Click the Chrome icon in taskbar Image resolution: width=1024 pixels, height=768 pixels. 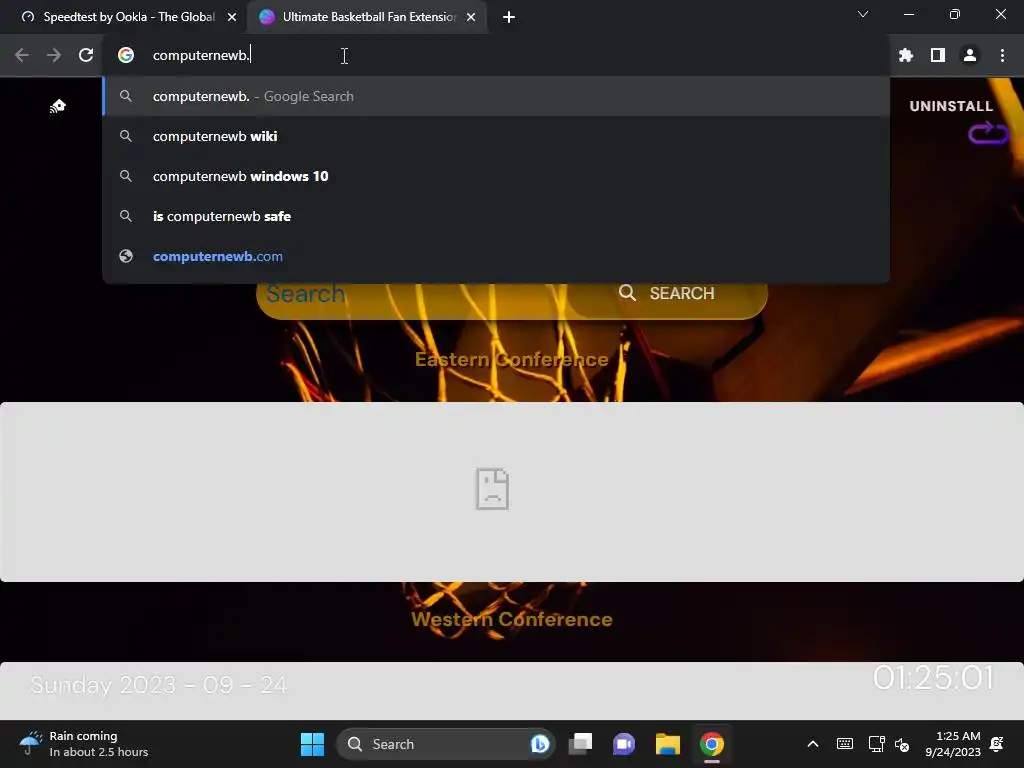711,744
